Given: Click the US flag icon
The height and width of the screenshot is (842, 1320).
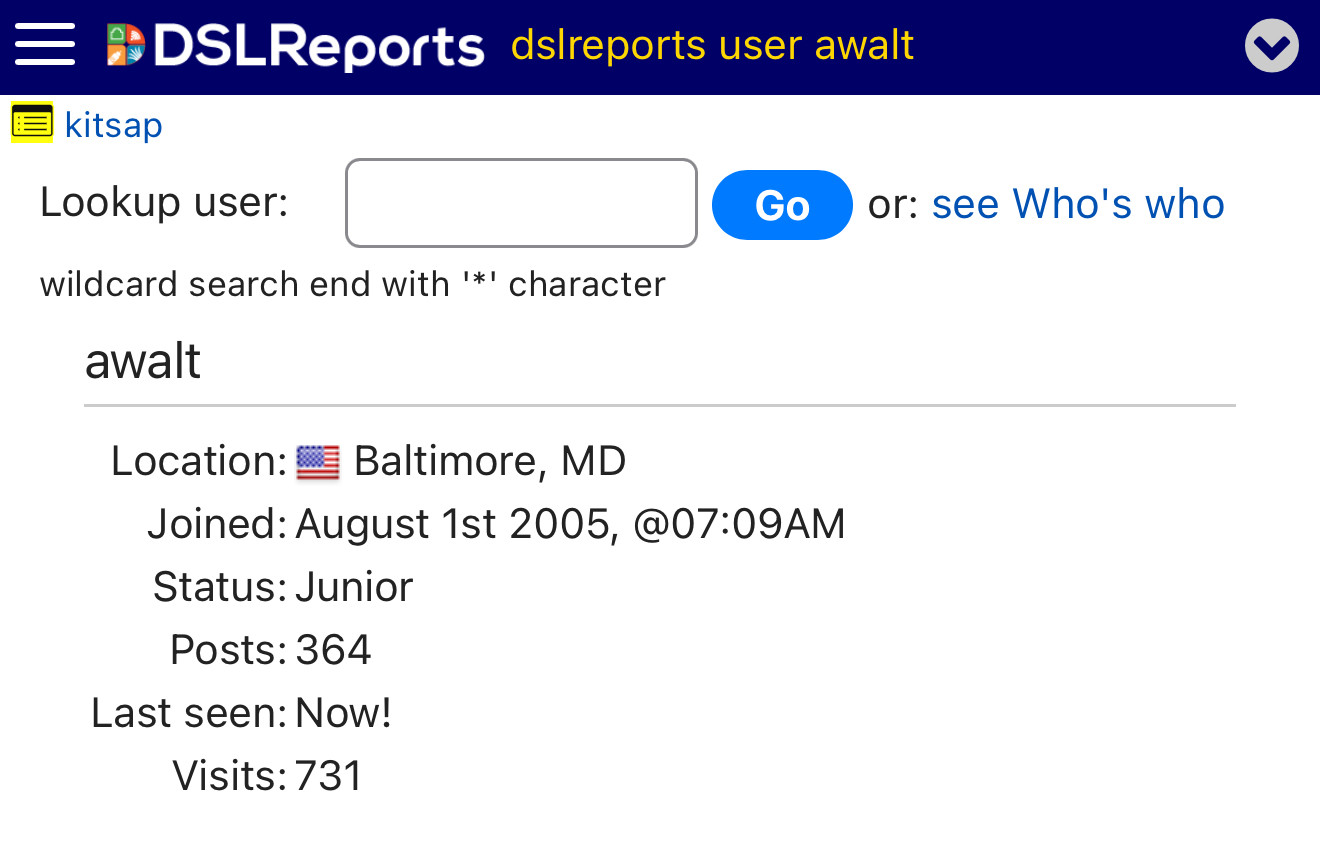Looking at the screenshot, I should (318, 463).
